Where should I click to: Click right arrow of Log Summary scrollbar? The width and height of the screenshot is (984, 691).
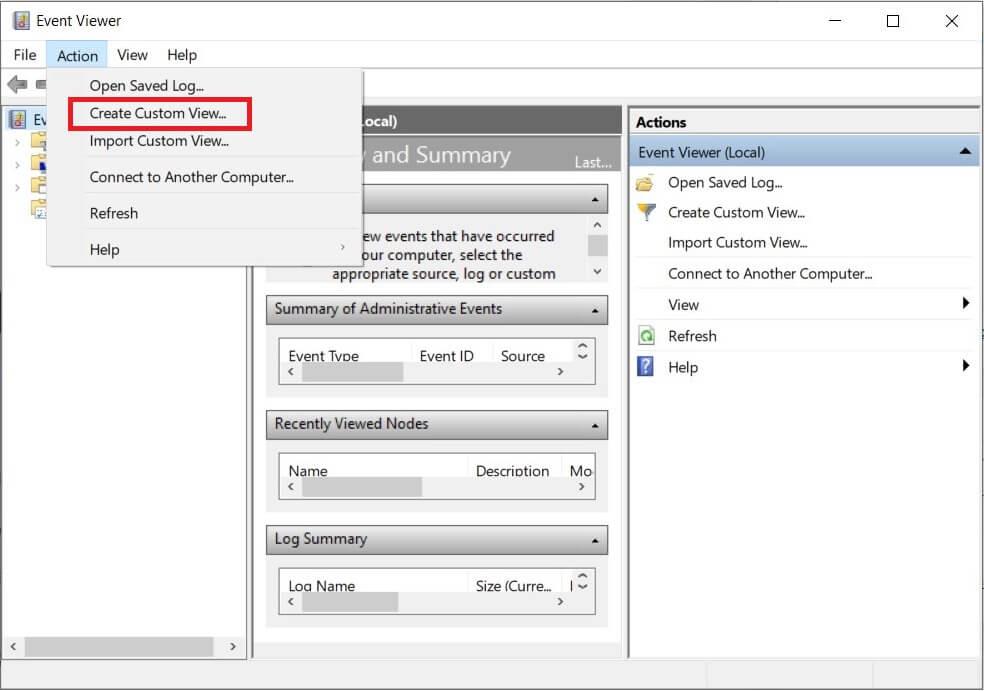click(x=560, y=601)
